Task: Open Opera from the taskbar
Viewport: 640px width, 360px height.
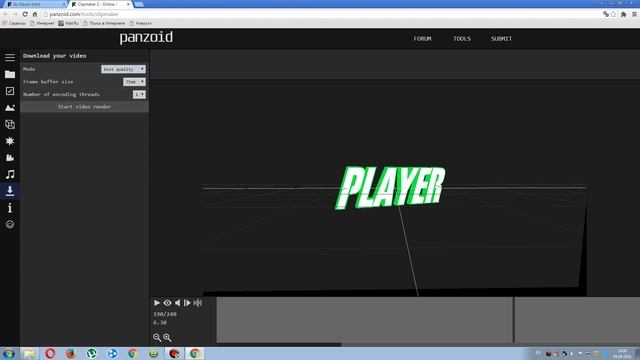Action: point(50,353)
